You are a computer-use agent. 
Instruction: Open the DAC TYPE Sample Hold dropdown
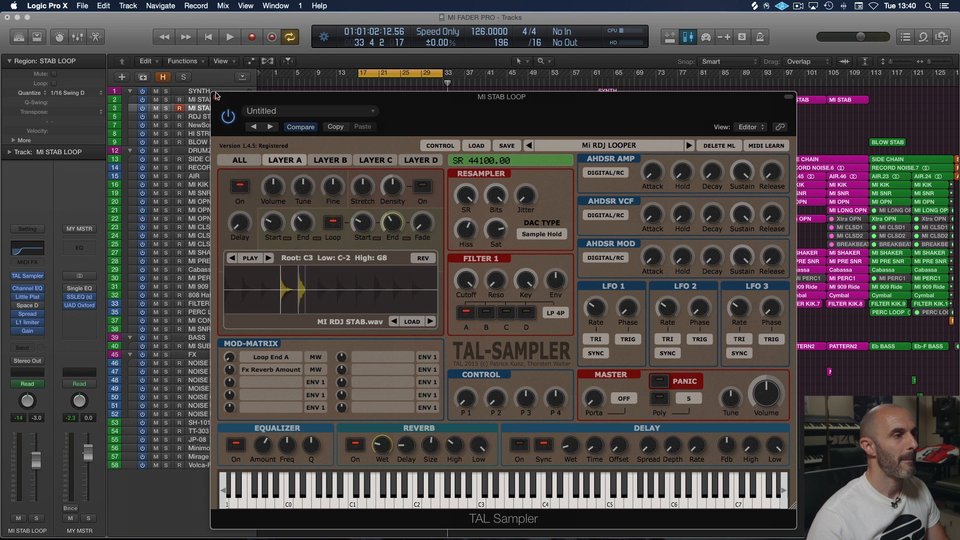(541, 234)
